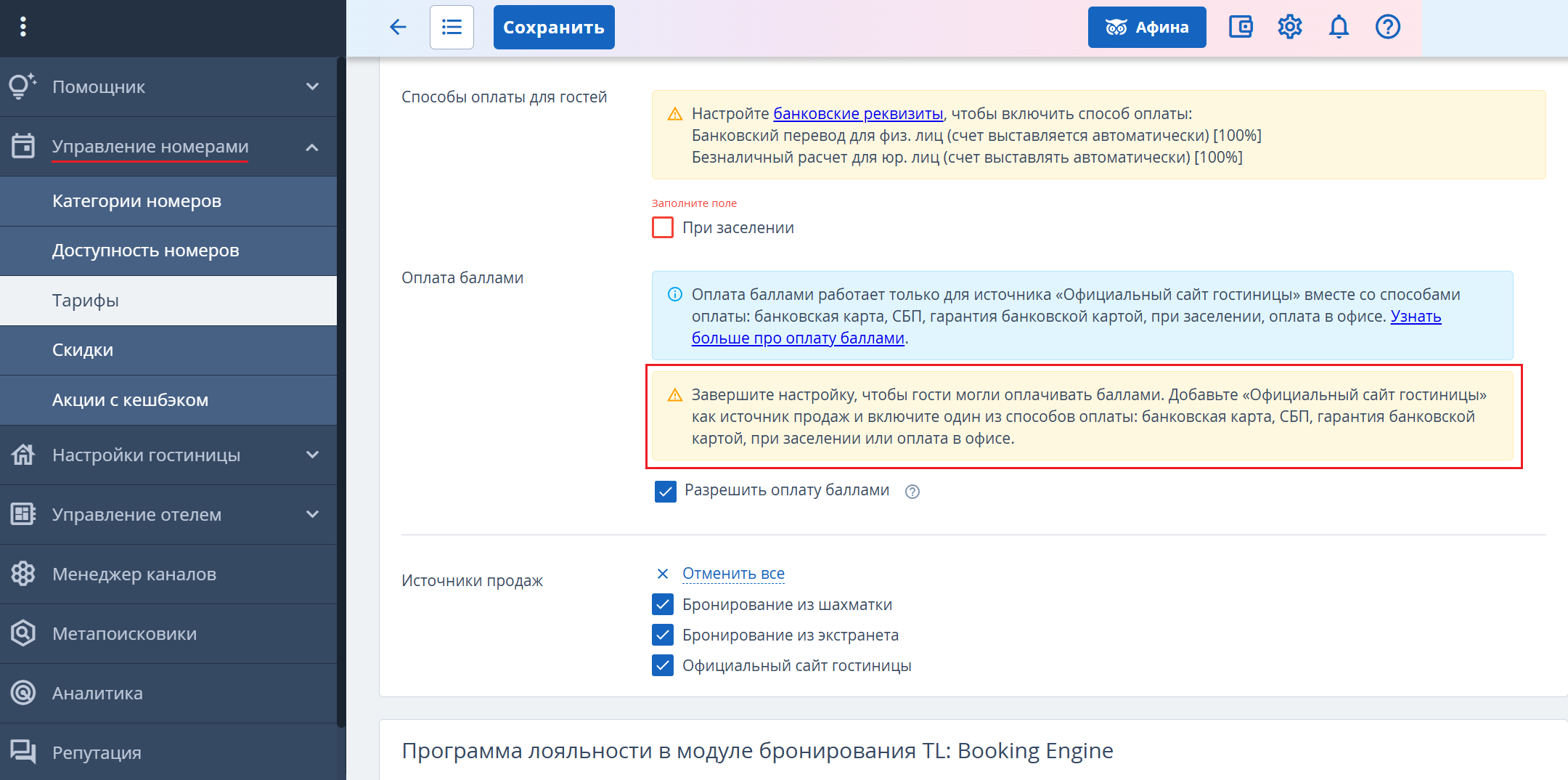Screen dimensions: 1568x780
Task: Uncheck 'Официальный сайт гостиницы' source
Action: [663, 665]
